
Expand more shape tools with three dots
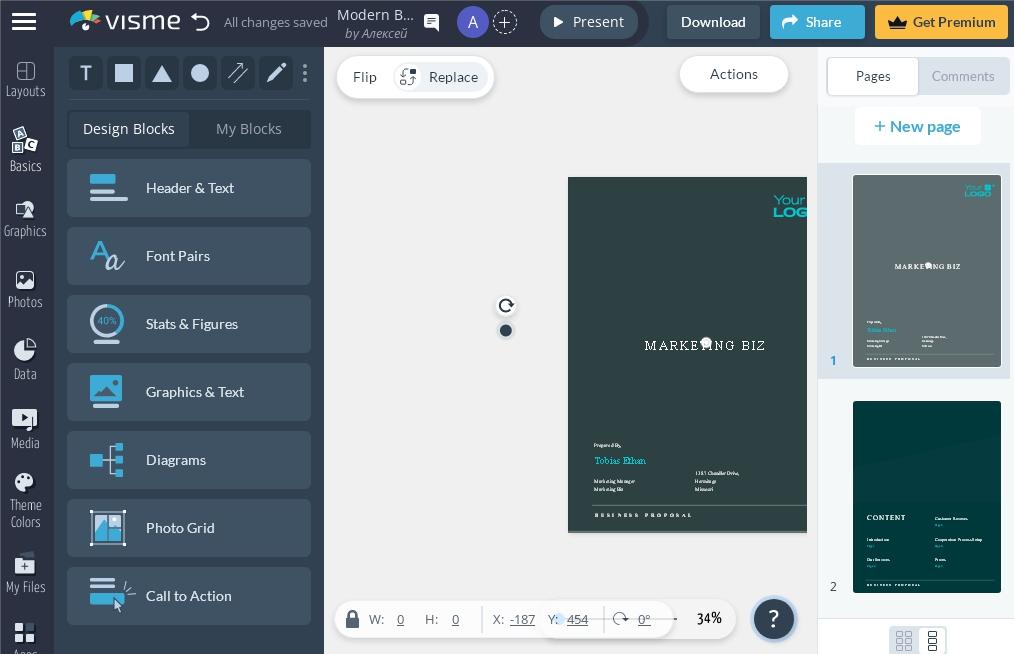[305, 73]
